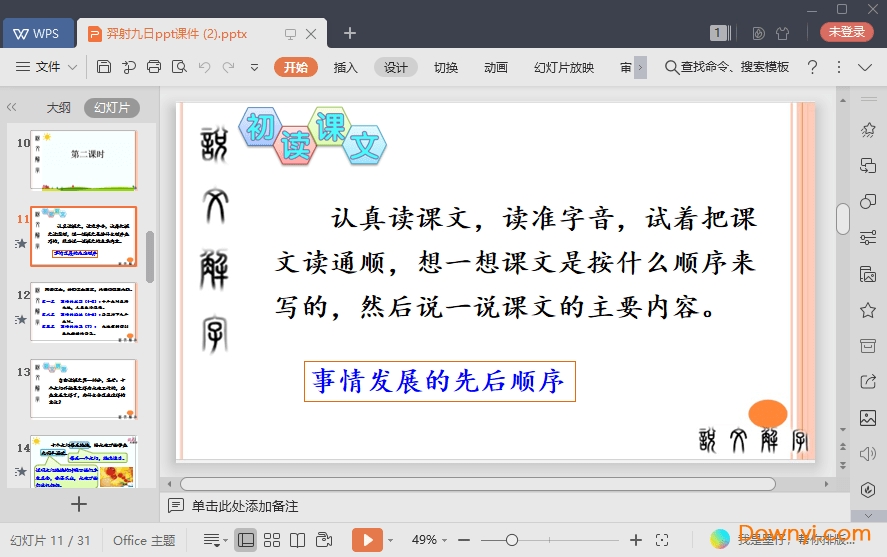Click the WPS home tab
The image size is (887, 557).
point(38,33)
